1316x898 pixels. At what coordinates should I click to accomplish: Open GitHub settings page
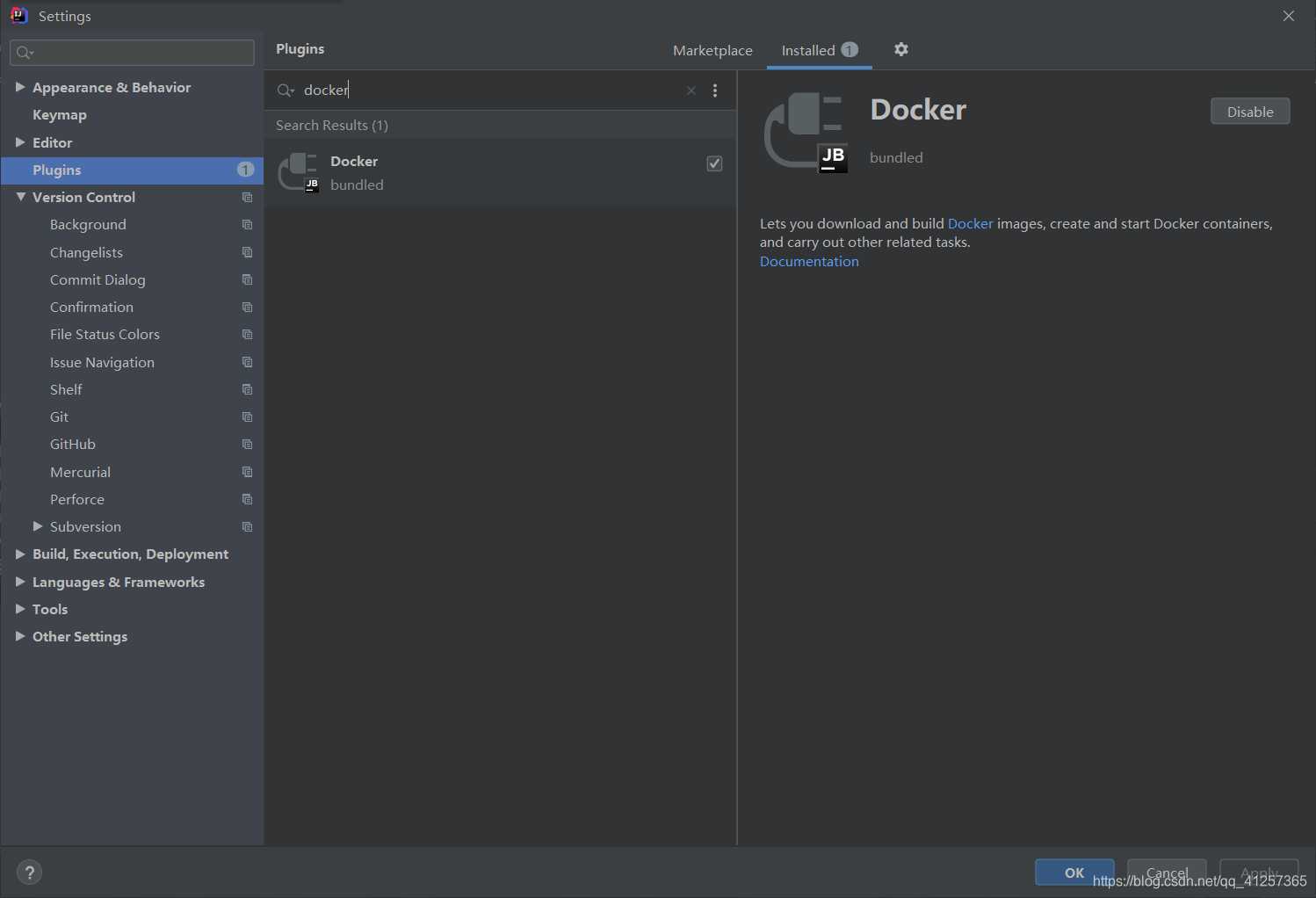point(73,445)
